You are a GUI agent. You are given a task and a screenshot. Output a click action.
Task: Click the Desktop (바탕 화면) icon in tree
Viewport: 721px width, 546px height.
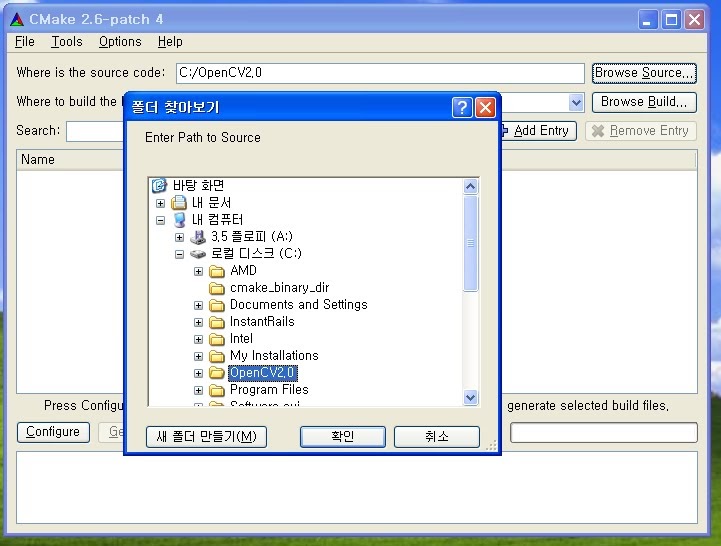pyautogui.click(x=159, y=185)
